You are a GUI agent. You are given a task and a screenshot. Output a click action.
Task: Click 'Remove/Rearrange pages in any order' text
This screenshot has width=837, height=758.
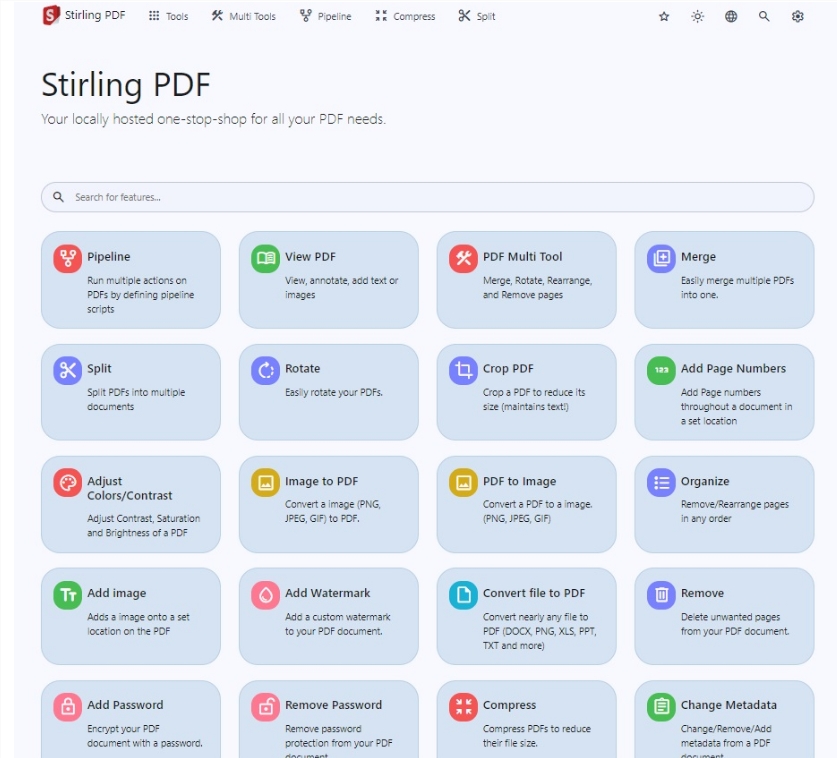click(x=735, y=511)
